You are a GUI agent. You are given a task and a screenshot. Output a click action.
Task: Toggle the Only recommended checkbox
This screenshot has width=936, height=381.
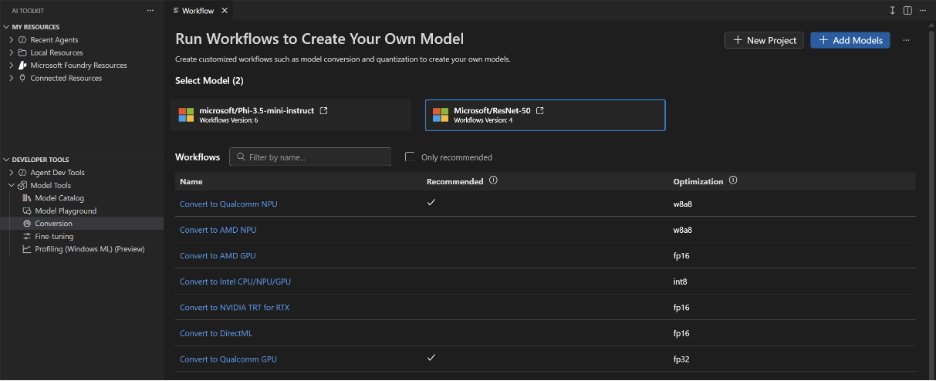point(410,157)
